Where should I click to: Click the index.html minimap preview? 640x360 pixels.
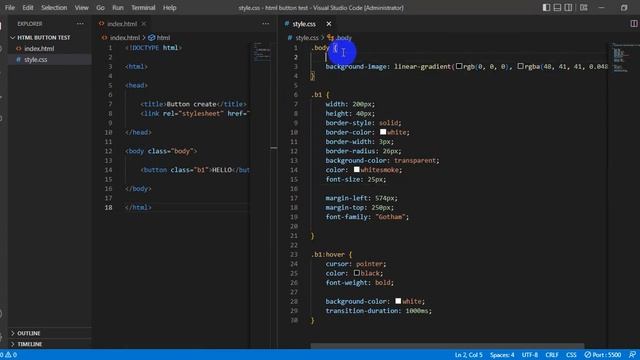261,51
